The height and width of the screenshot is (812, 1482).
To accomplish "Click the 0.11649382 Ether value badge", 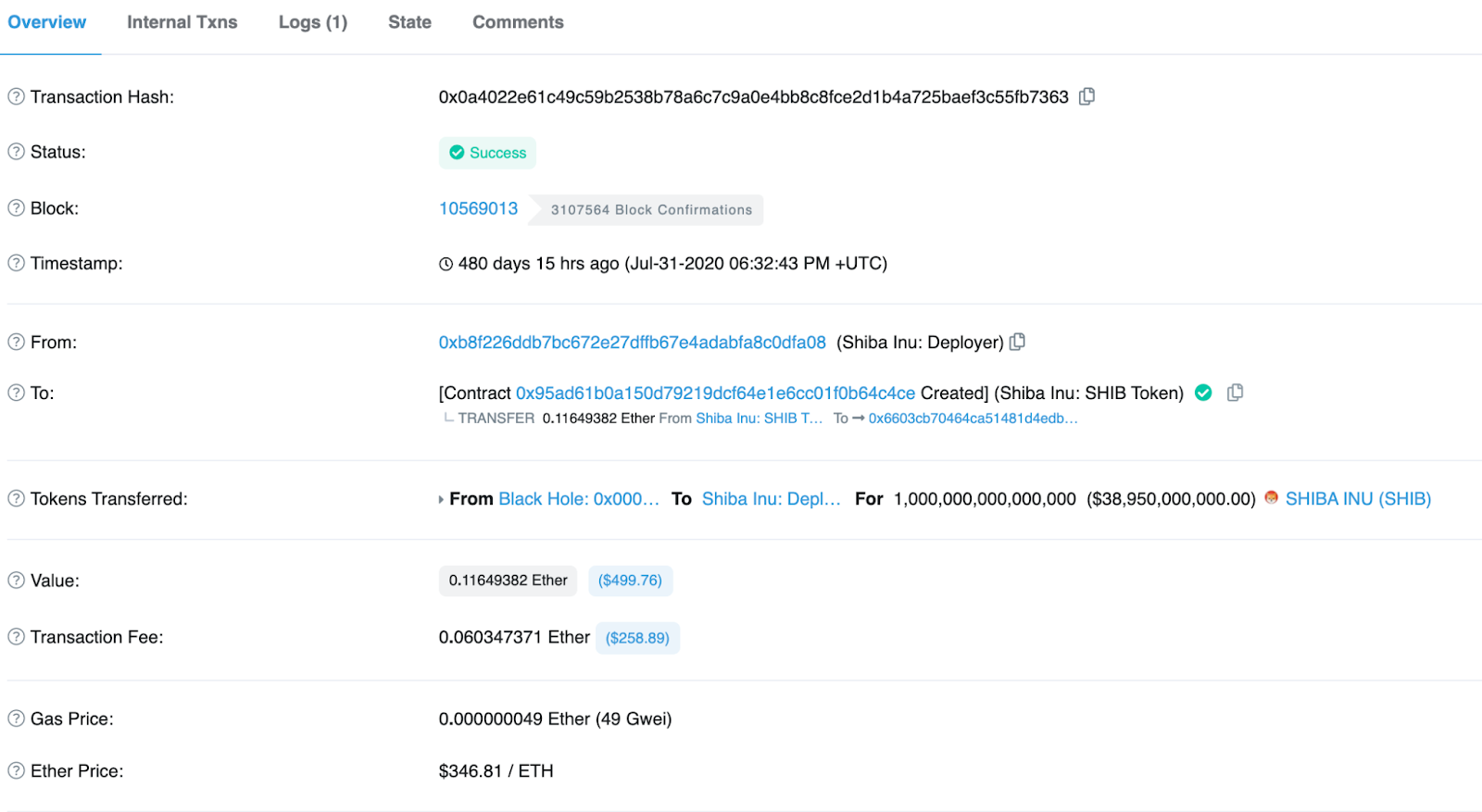I will tap(508, 581).
